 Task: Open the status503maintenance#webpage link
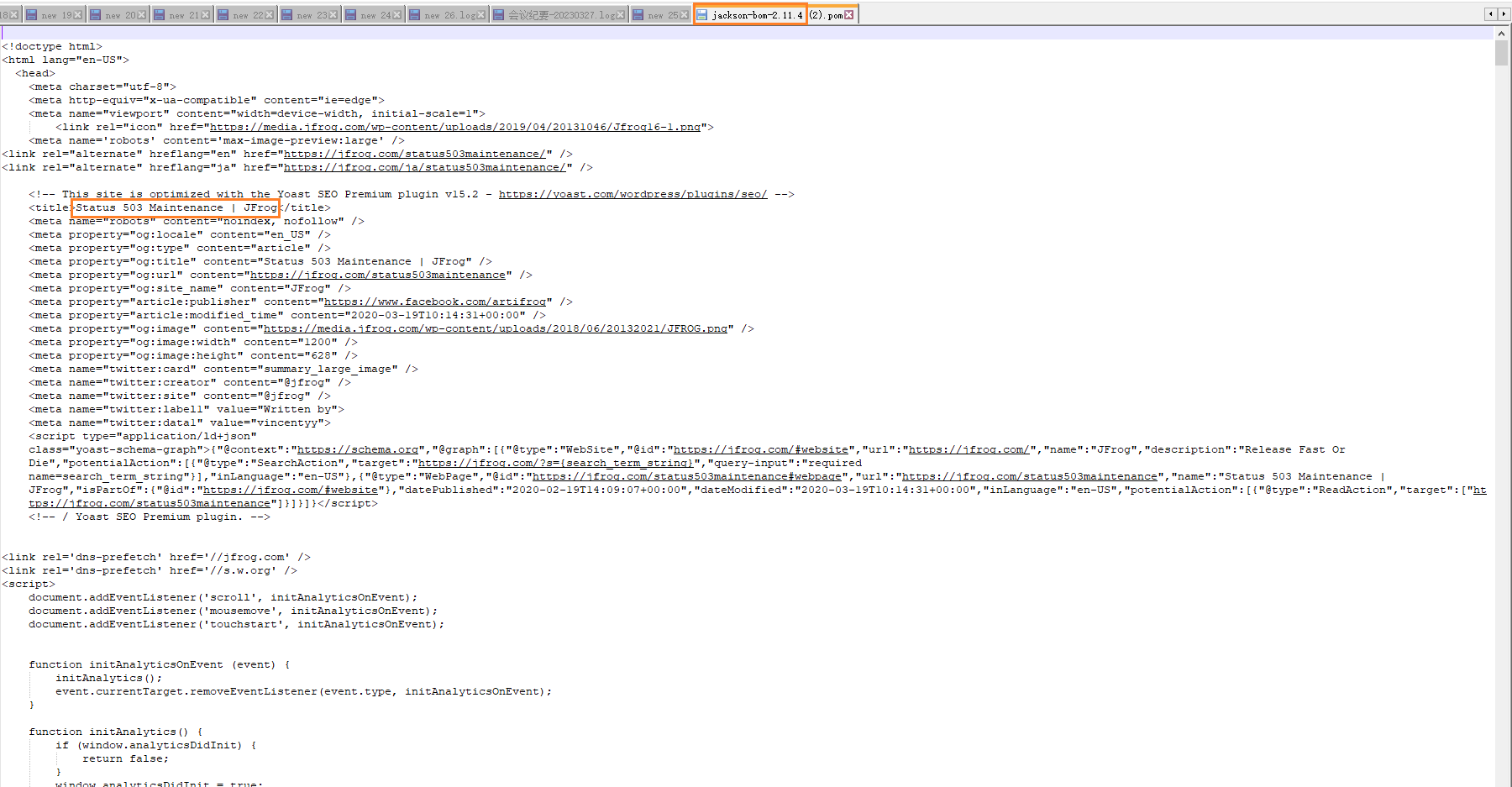[687, 477]
